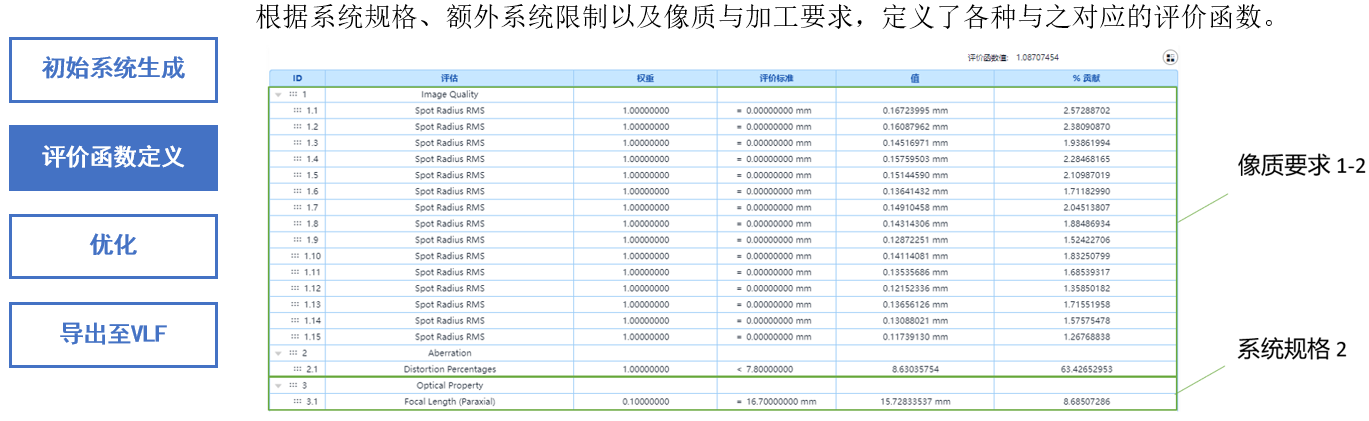Image resolution: width=1369 pixels, height=421 pixels.
Task: Collapse the Aberration group 2
Action: (278, 353)
